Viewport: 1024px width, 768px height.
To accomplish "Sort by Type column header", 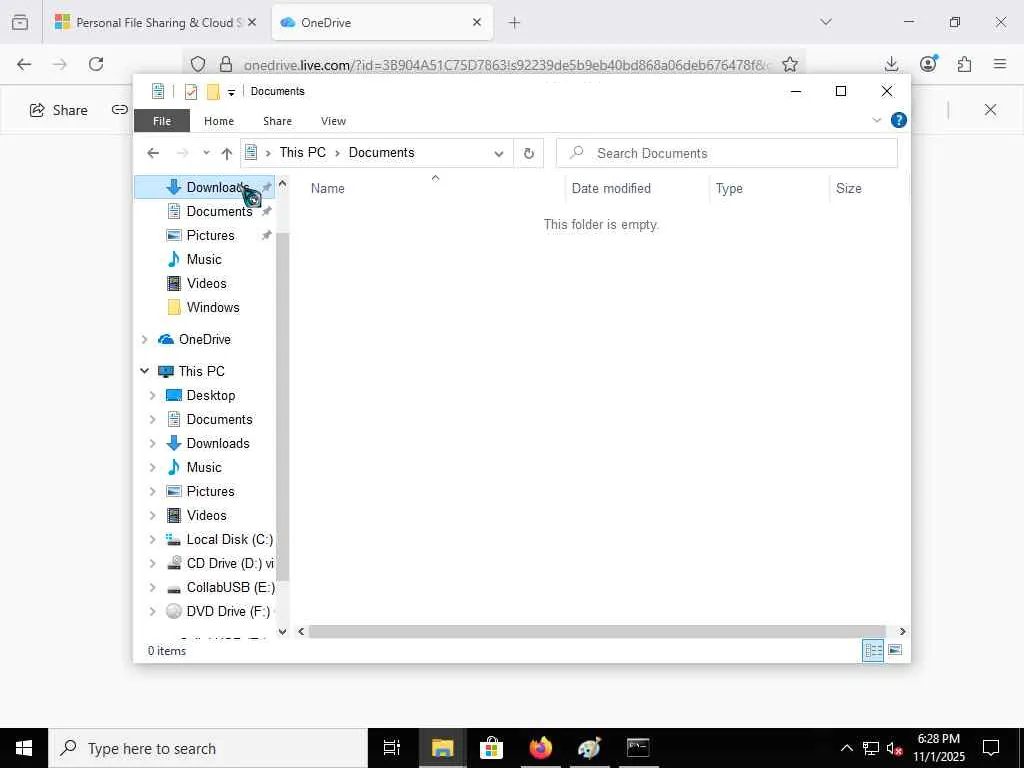I will (x=729, y=188).
